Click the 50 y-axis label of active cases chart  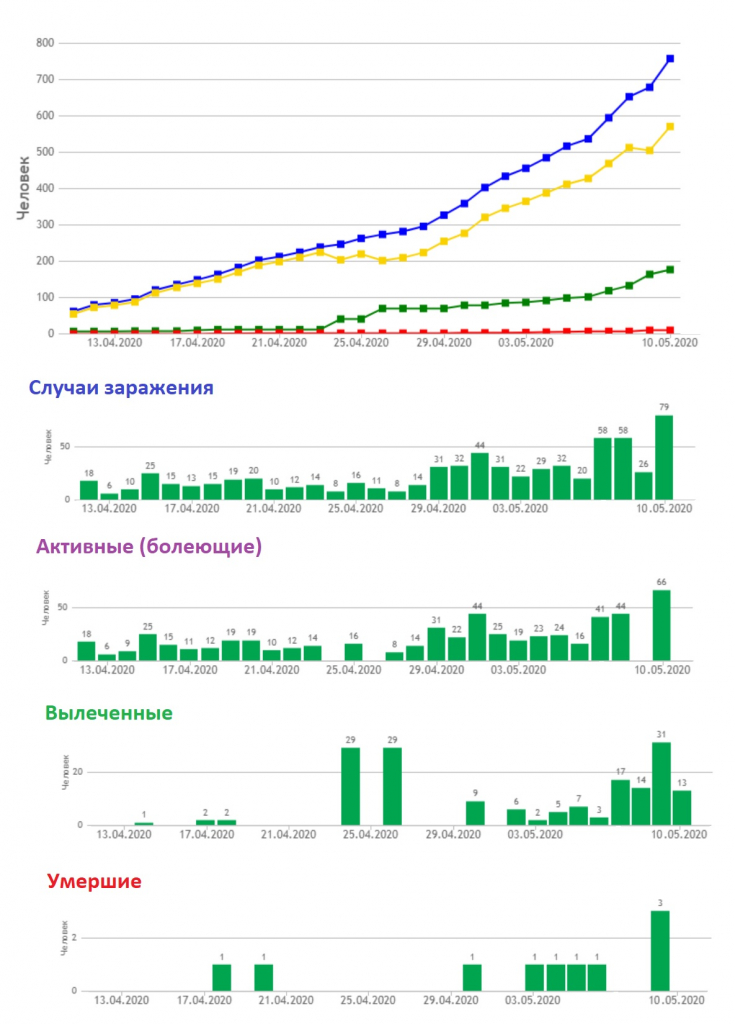[63, 608]
